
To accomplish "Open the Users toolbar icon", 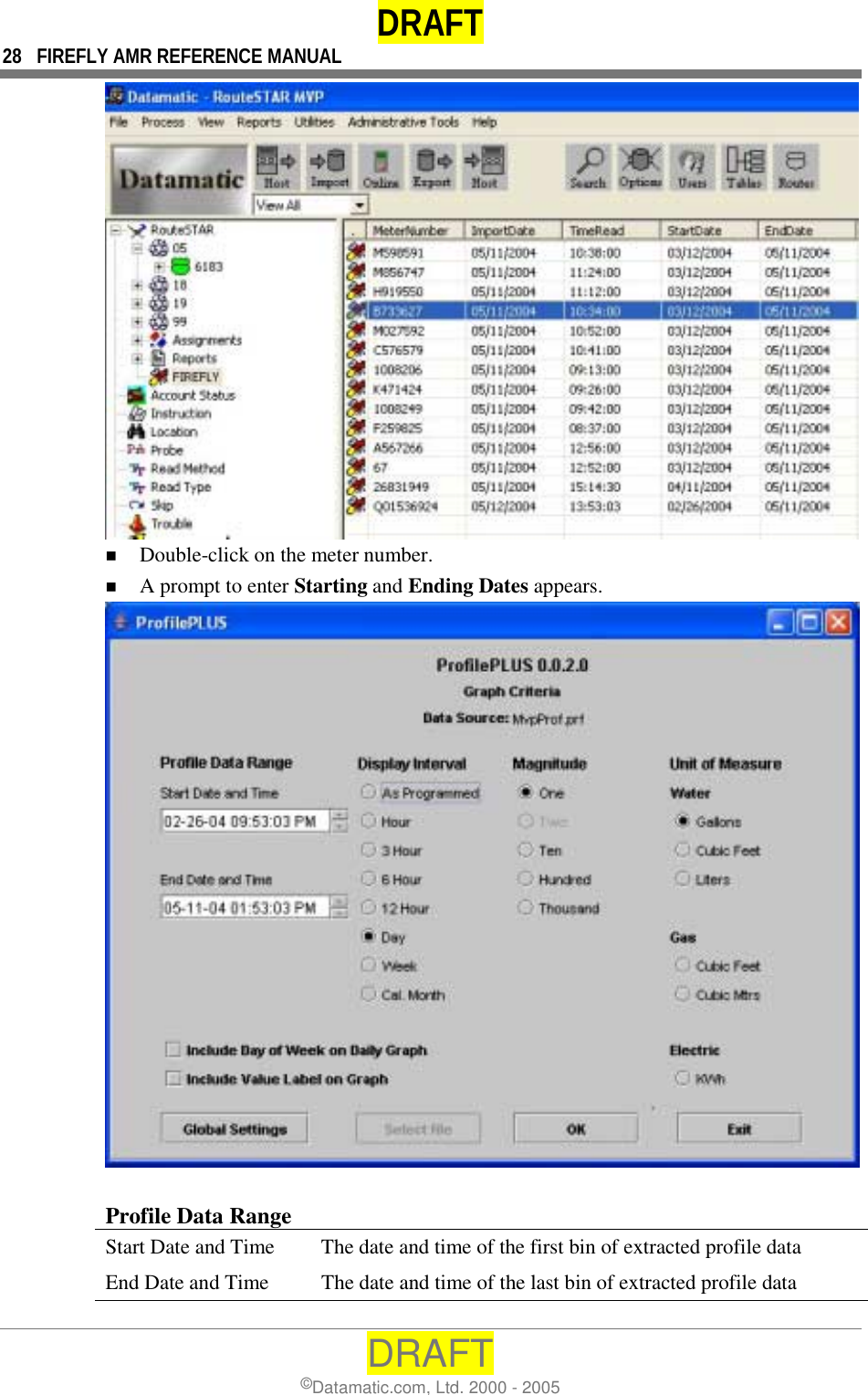I will tap(692, 167).
